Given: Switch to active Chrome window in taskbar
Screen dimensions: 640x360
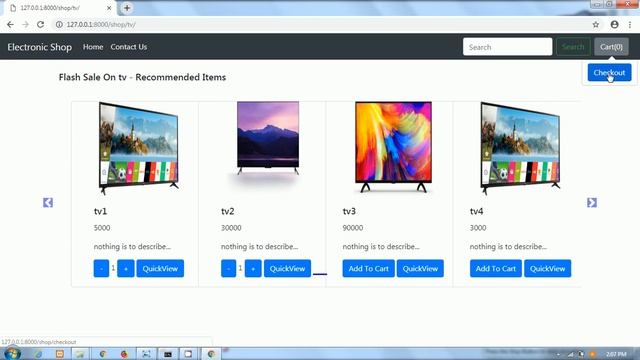Looking at the screenshot, I should click(x=211, y=354).
